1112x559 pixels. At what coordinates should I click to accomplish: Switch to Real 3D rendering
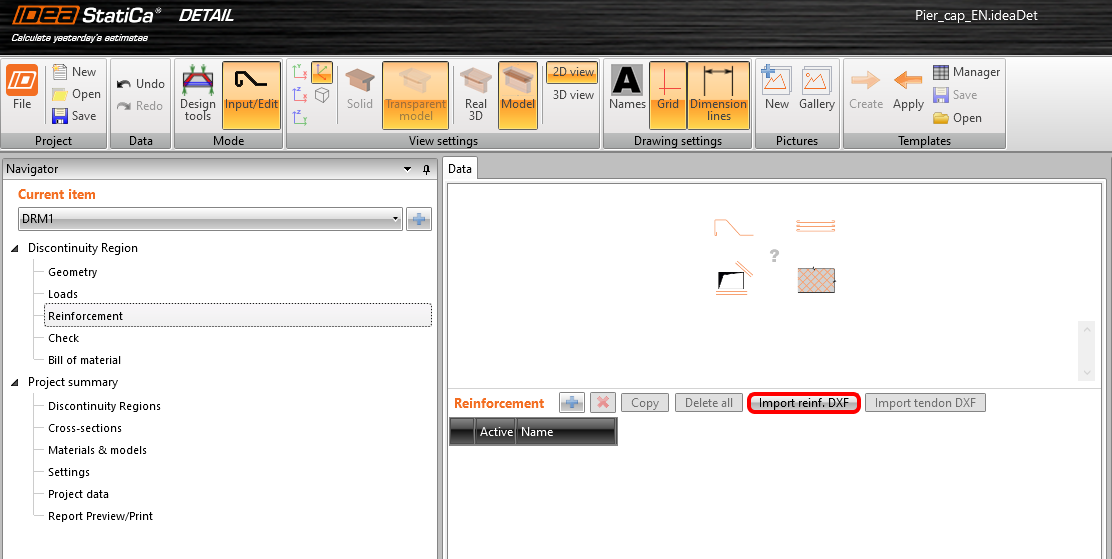tap(475, 95)
